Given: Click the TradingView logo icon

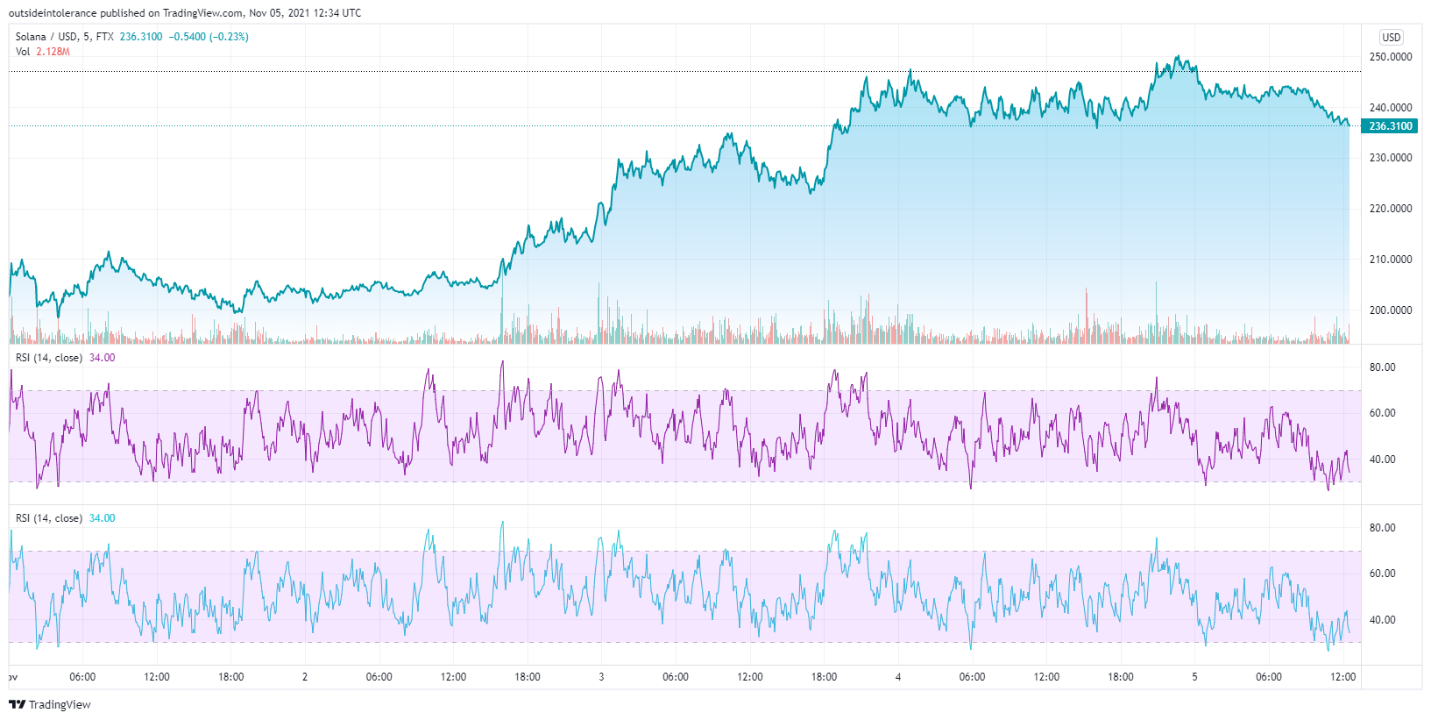Looking at the screenshot, I should click(16, 704).
